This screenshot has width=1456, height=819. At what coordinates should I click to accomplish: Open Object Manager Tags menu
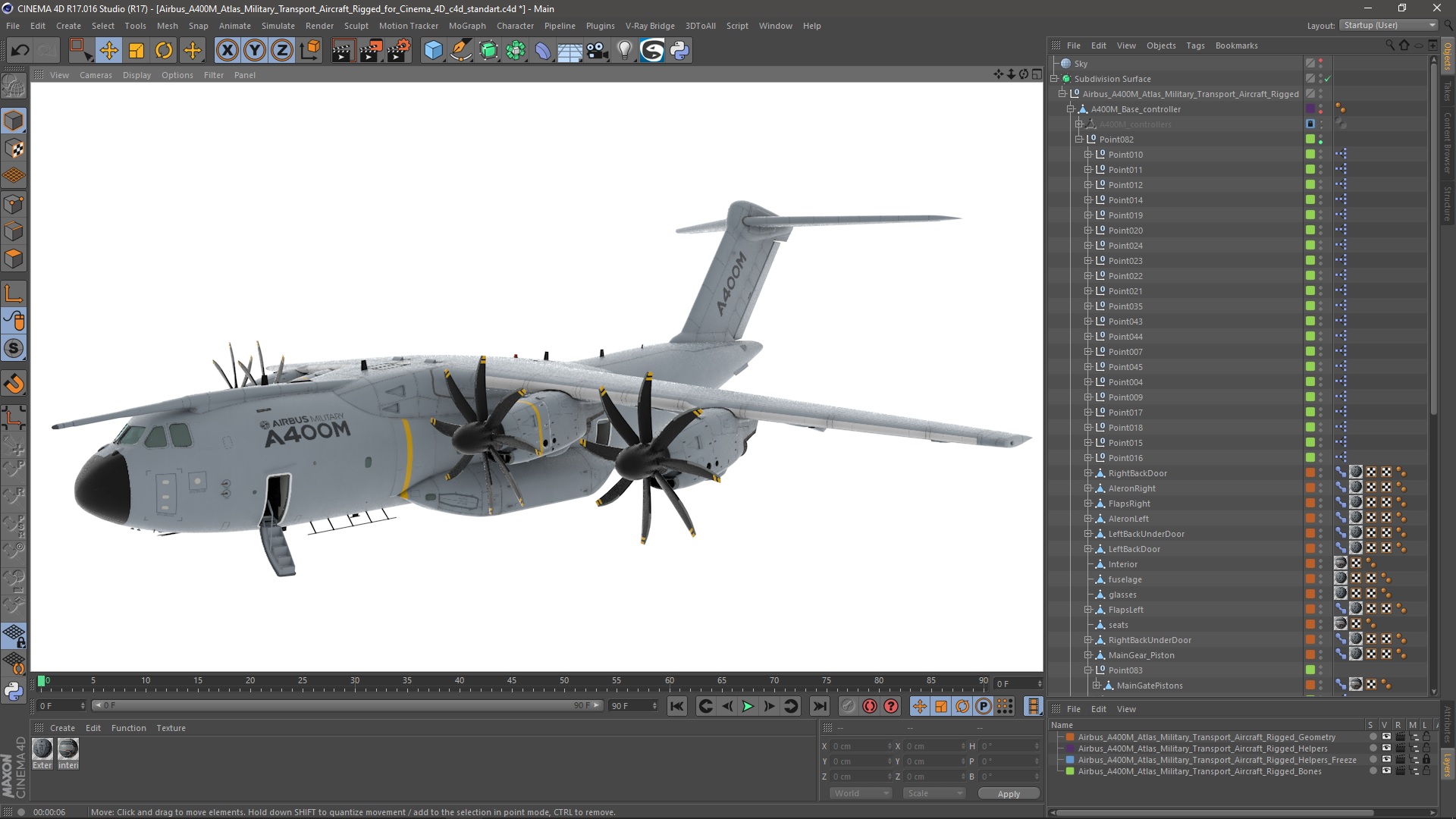pyautogui.click(x=1195, y=45)
